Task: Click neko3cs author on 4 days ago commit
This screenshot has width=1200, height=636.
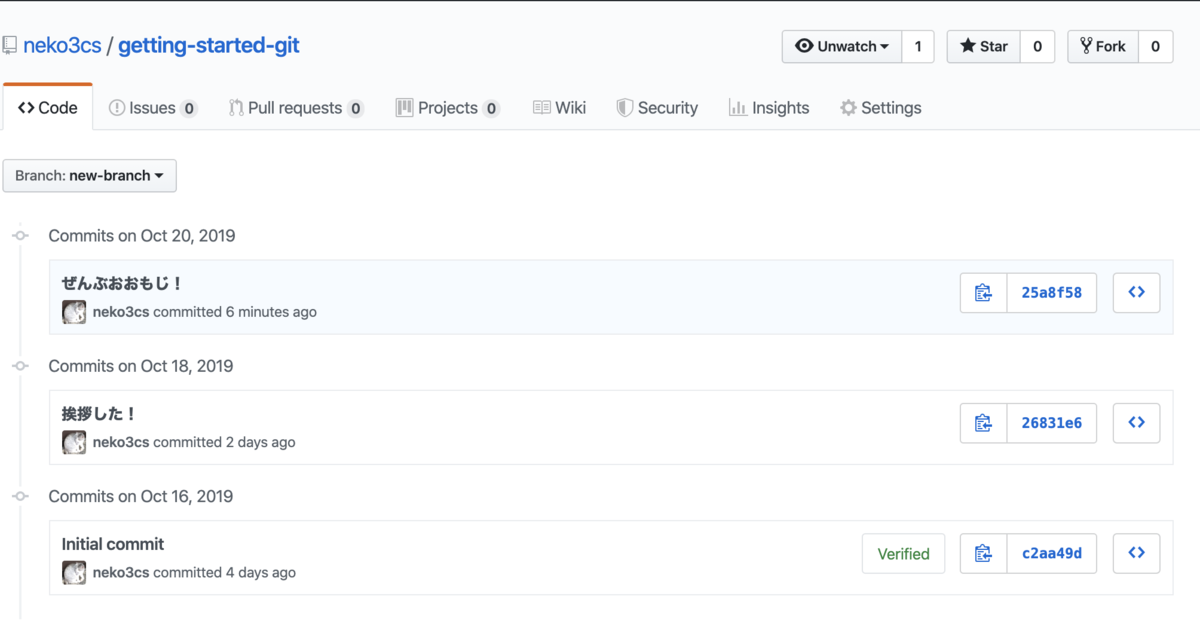Action: pyautogui.click(x=121, y=572)
